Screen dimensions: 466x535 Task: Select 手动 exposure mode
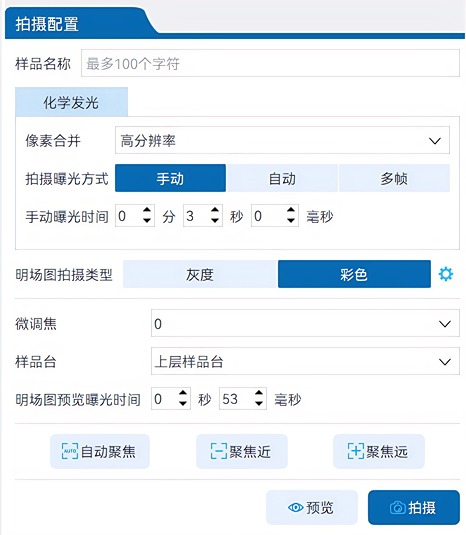(x=170, y=178)
